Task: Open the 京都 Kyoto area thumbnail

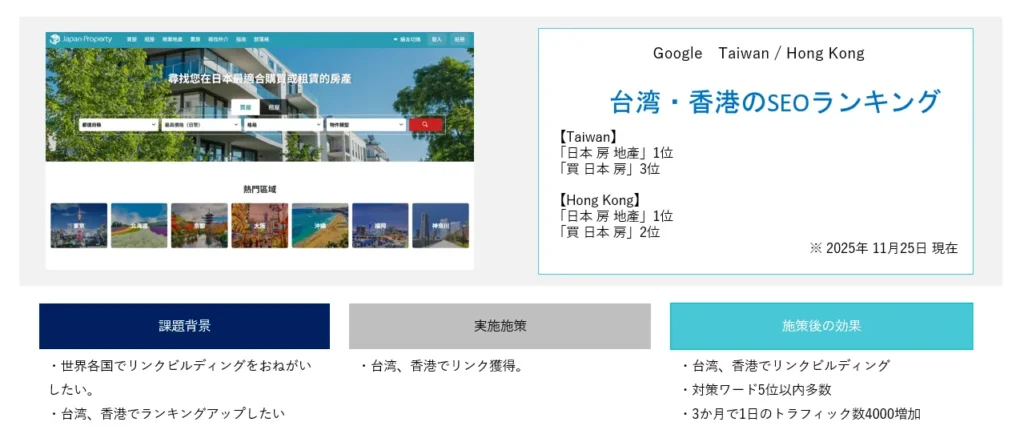Action: click(199, 225)
